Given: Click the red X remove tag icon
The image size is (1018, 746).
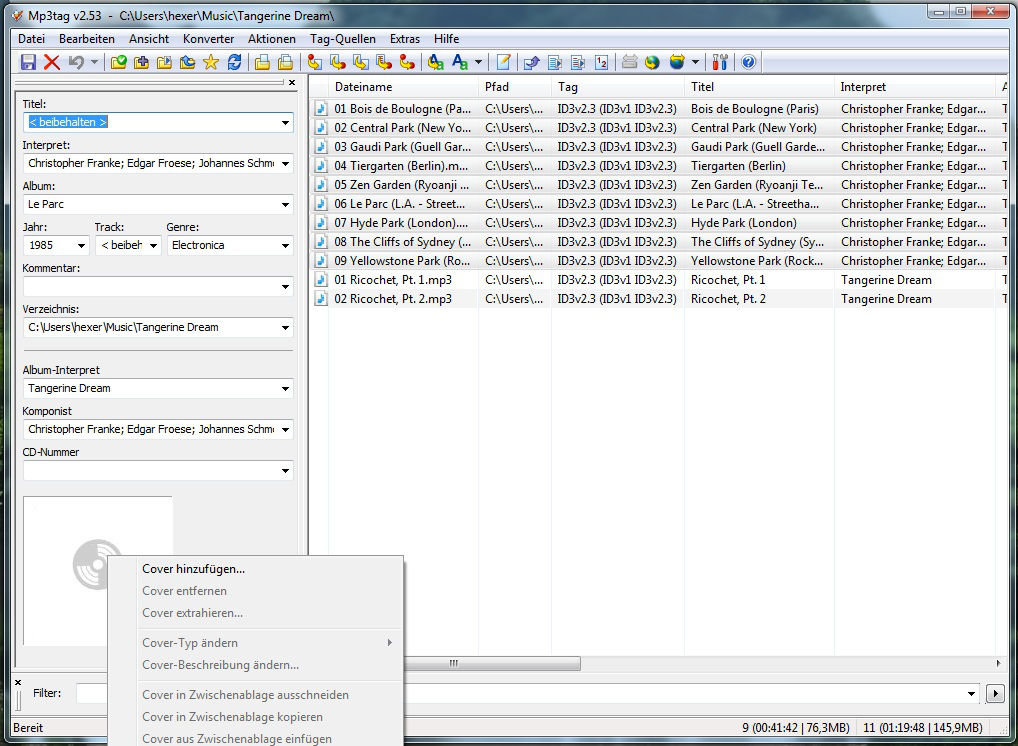Looking at the screenshot, I should [x=52, y=62].
